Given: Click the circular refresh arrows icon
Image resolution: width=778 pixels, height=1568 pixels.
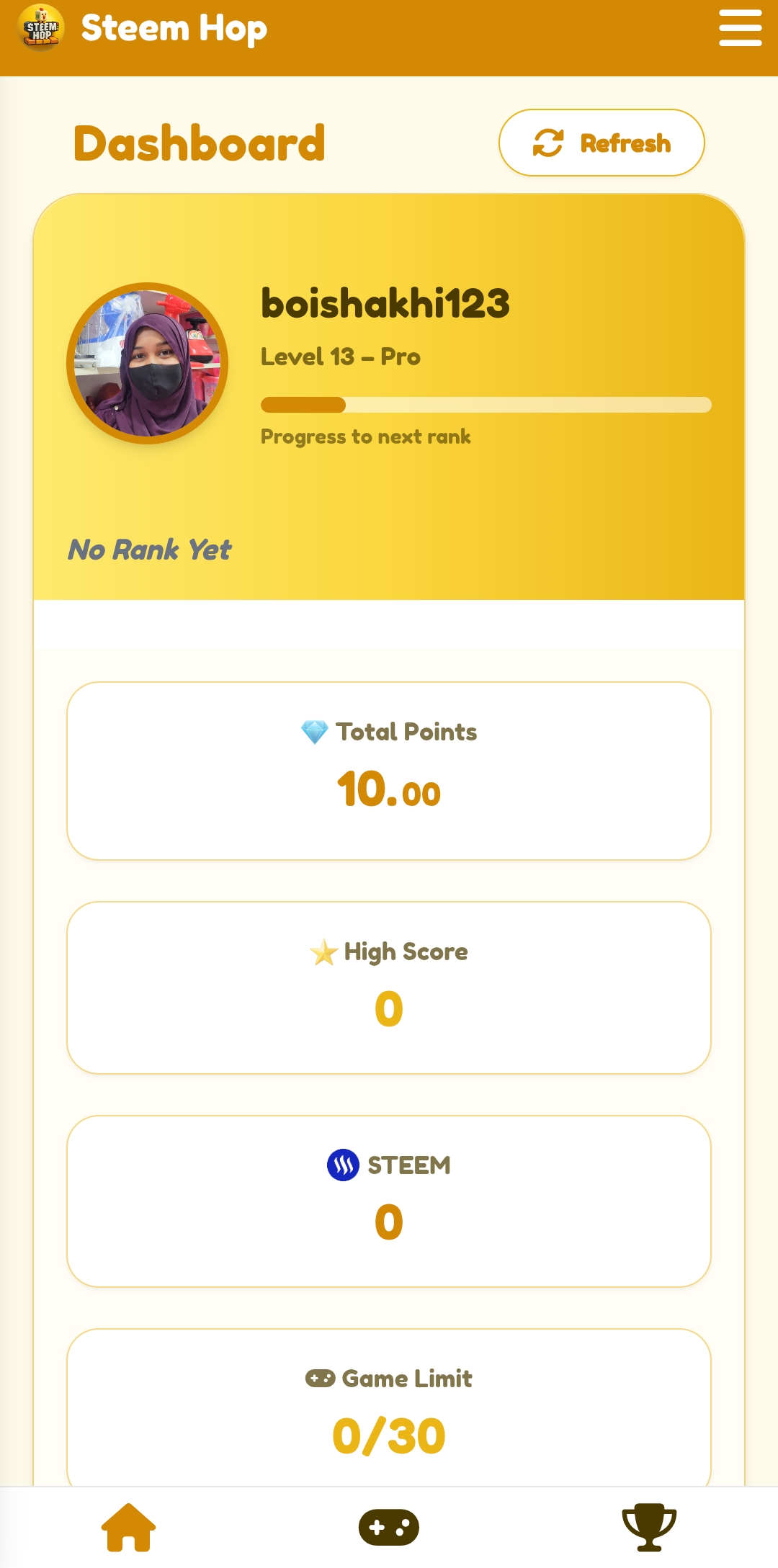Looking at the screenshot, I should [548, 143].
